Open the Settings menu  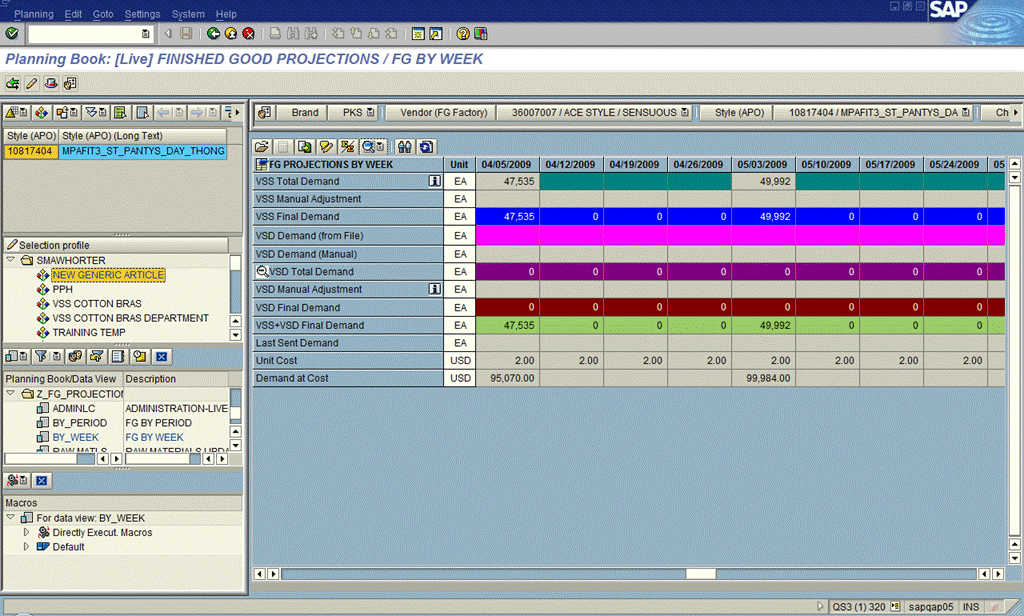tap(142, 14)
